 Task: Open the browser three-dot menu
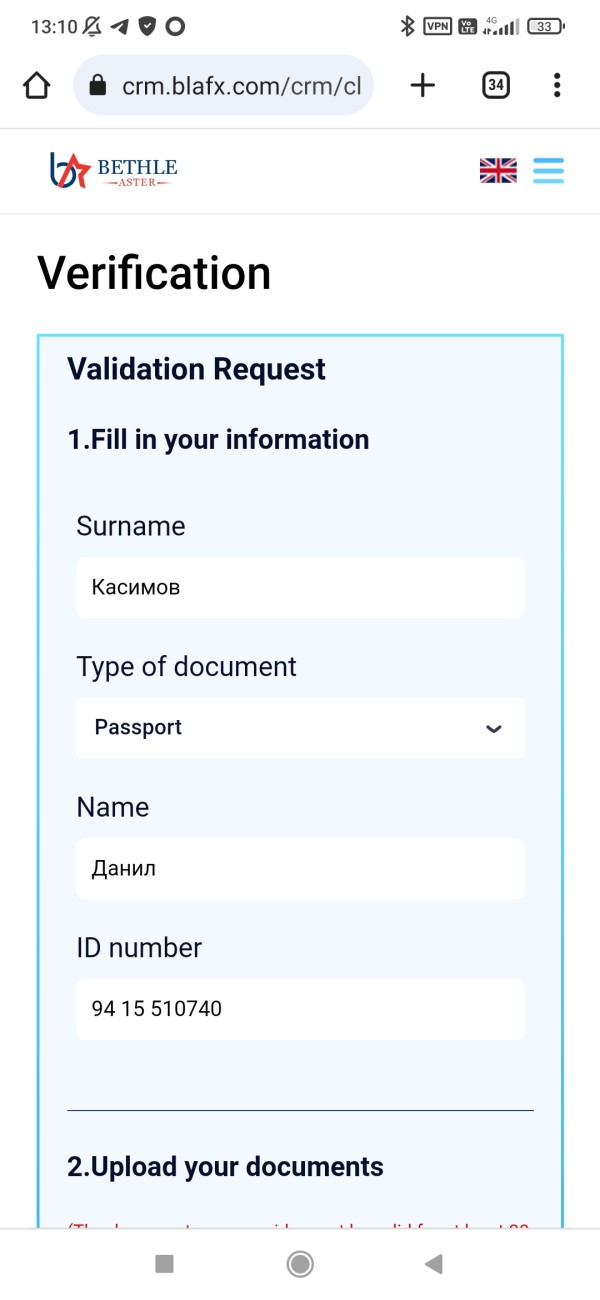click(x=557, y=86)
